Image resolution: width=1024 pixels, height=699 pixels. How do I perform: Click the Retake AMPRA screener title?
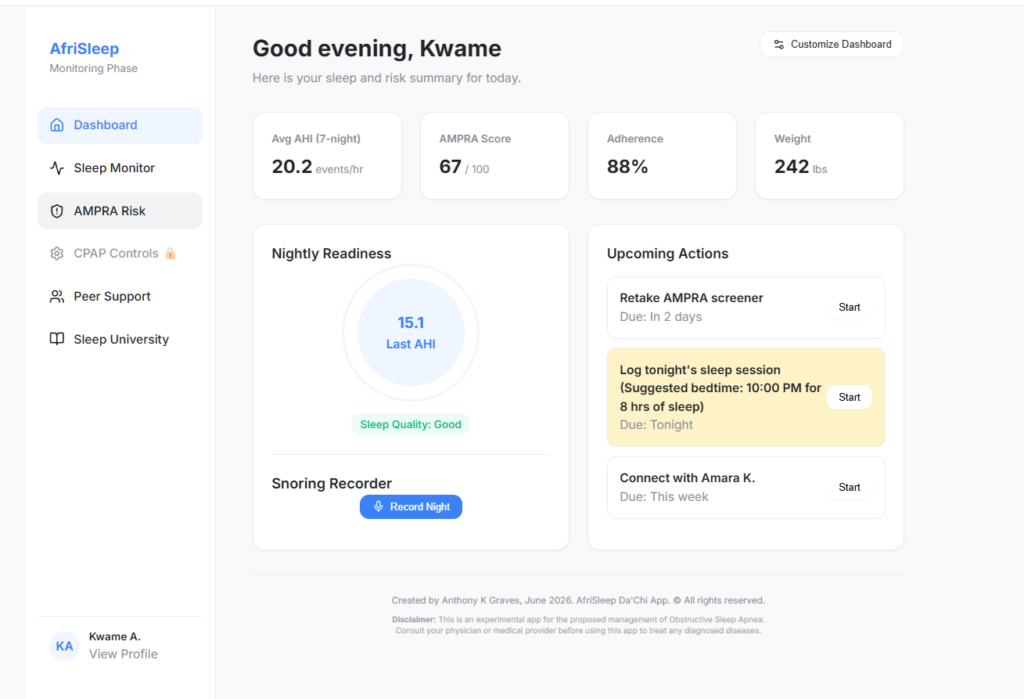click(x=691, y=298)
